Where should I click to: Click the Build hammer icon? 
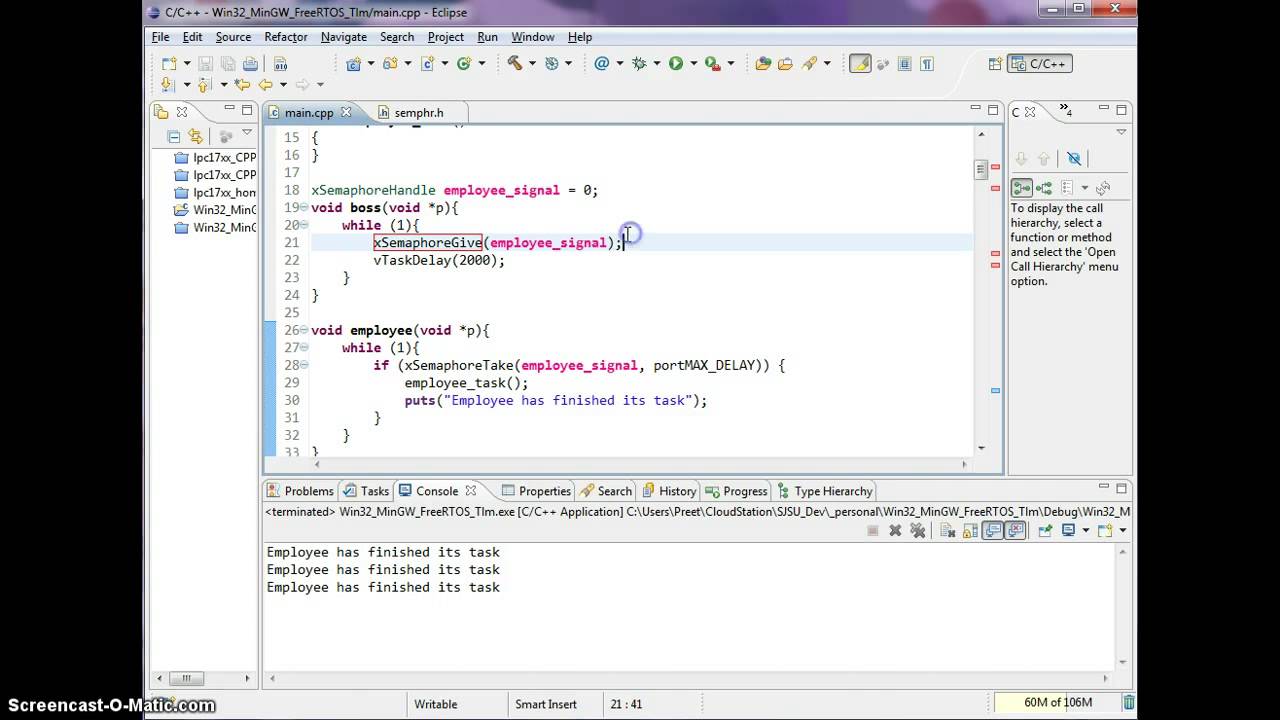515,63
